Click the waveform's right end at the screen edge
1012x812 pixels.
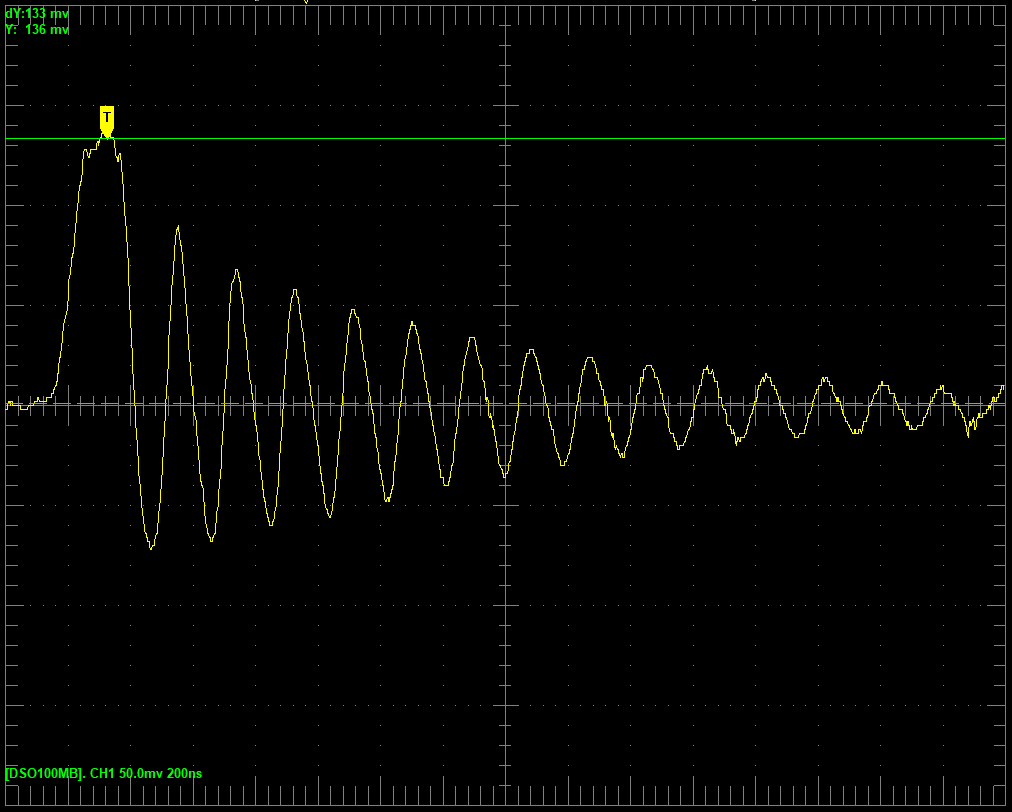click(1002, 387)
